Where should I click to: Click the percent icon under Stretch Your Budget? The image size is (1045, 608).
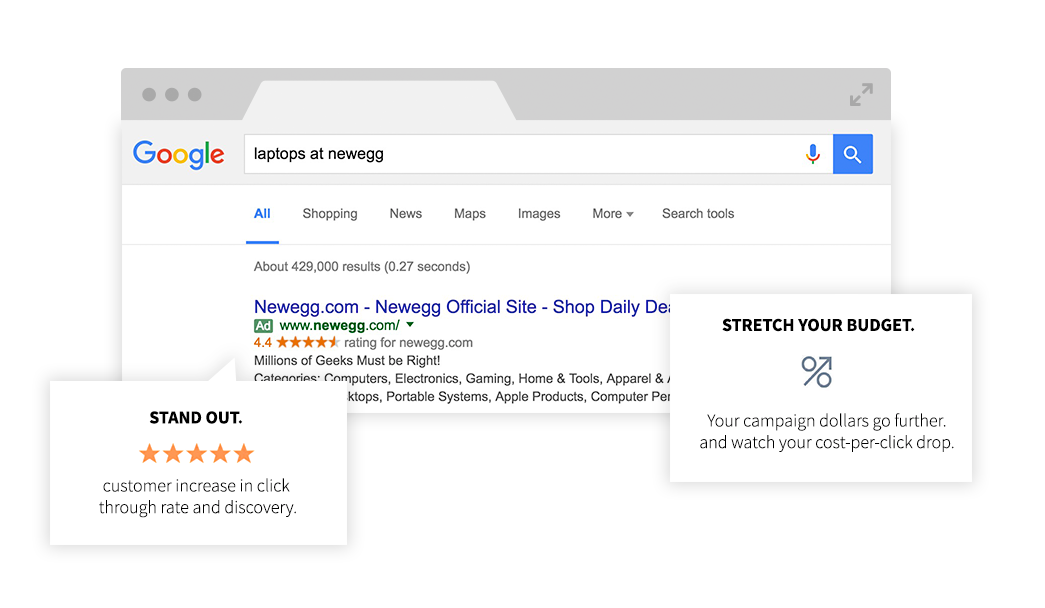click(816, 372)
